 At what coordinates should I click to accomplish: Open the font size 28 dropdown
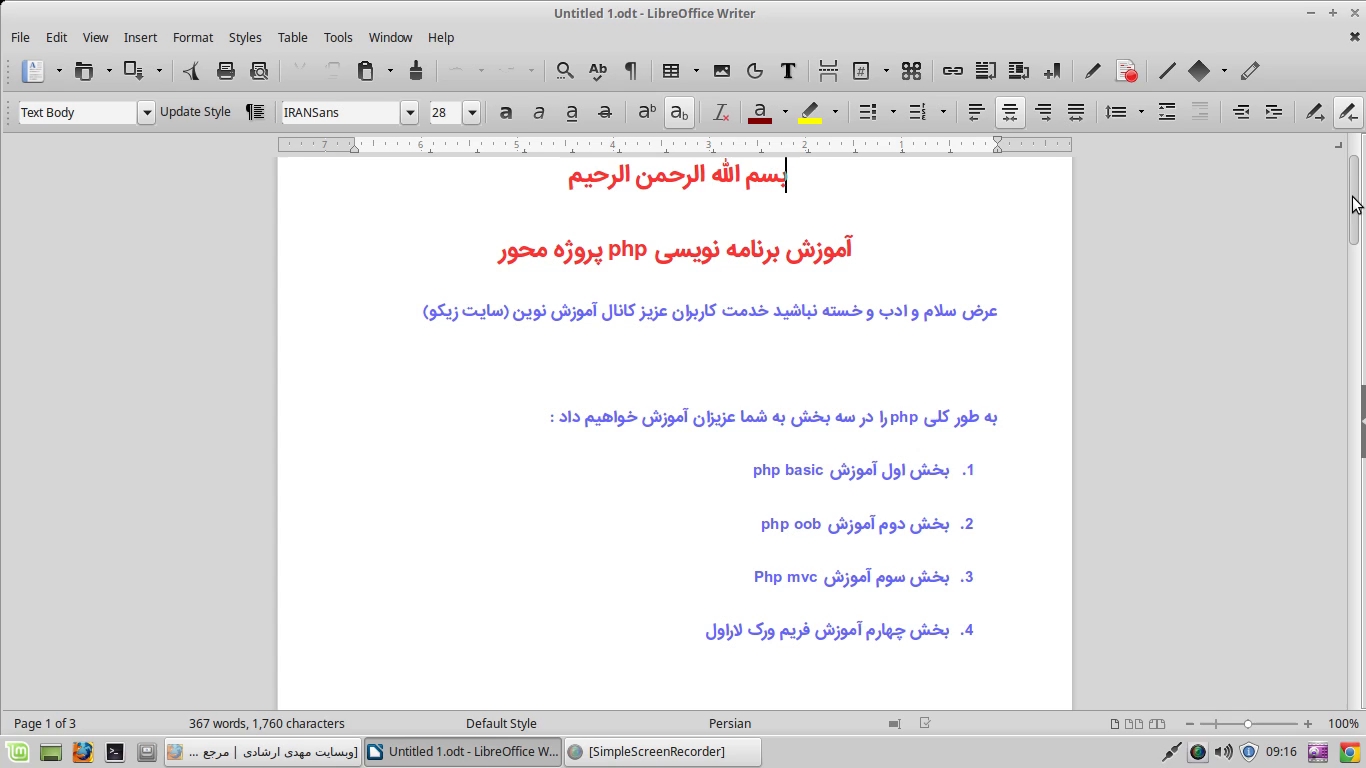tap(472, 113)
